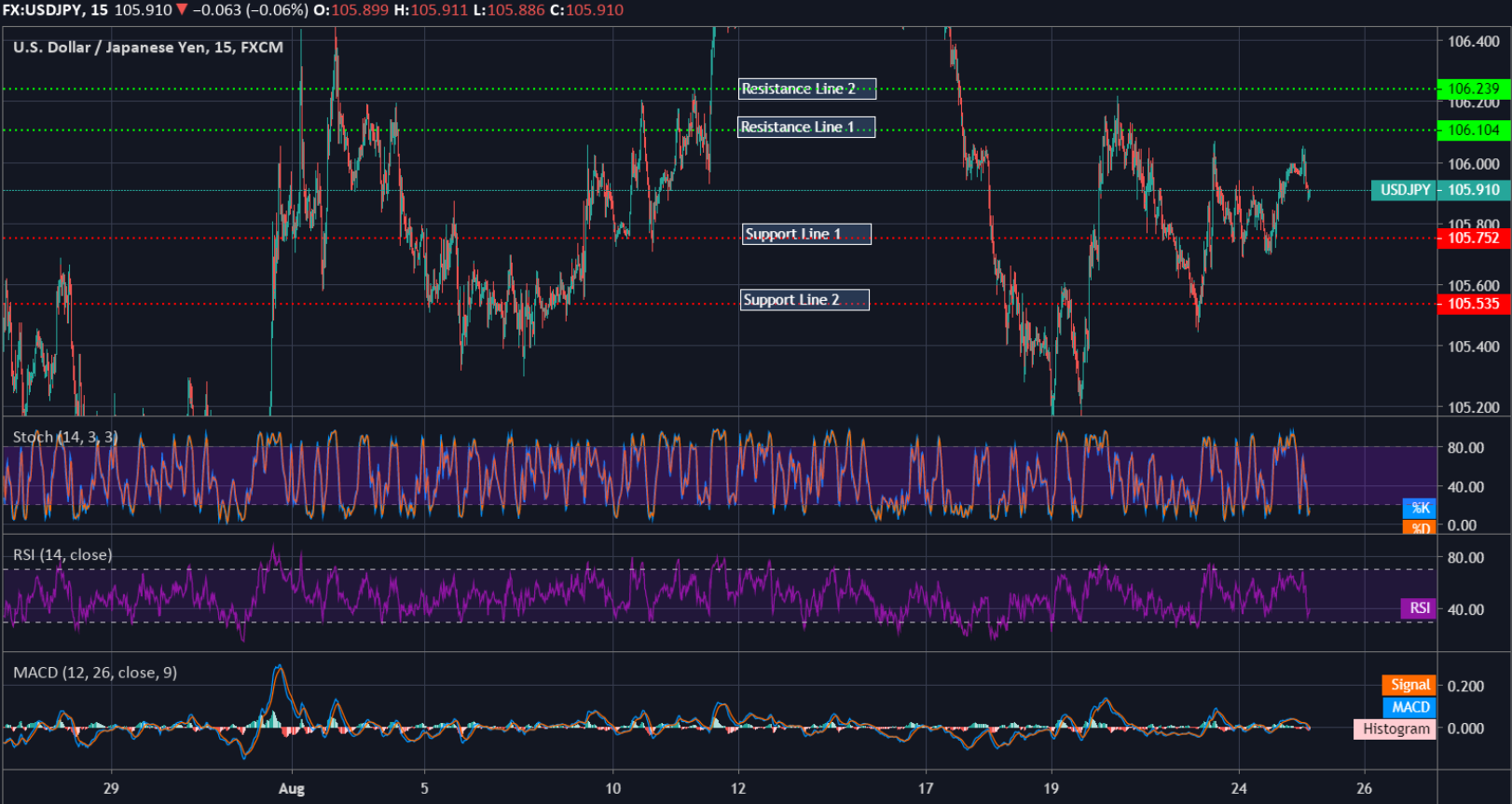Select the Support Line 2 label

click(x=804, y=300)
